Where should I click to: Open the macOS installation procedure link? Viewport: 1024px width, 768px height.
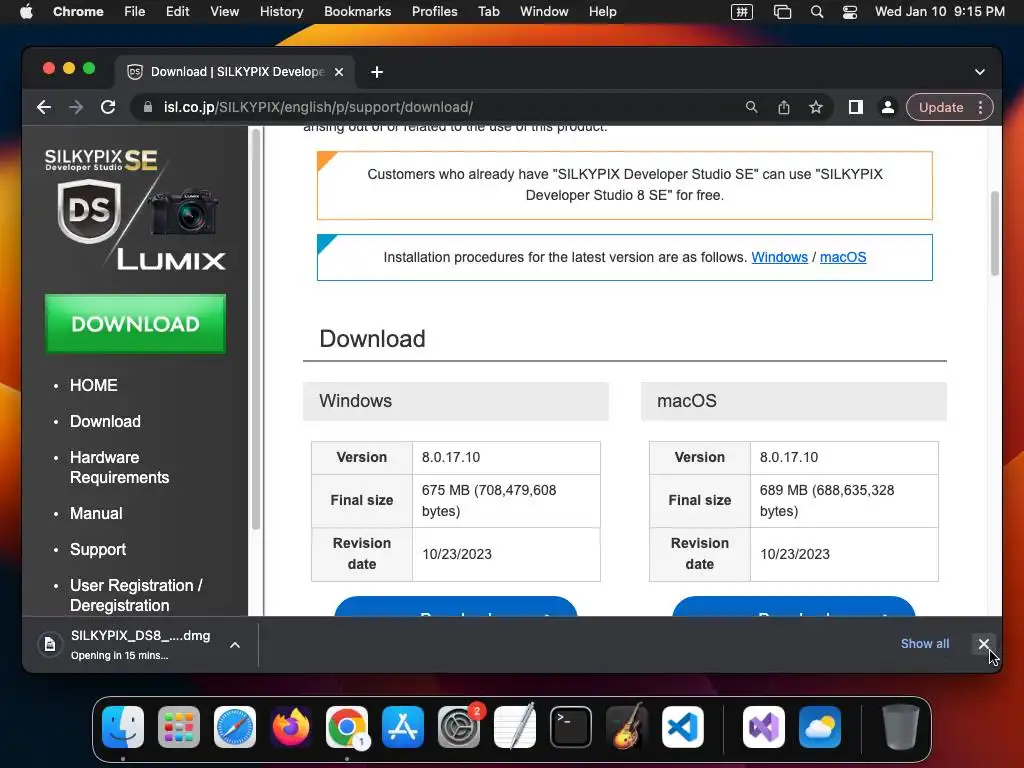click(843, 257)
